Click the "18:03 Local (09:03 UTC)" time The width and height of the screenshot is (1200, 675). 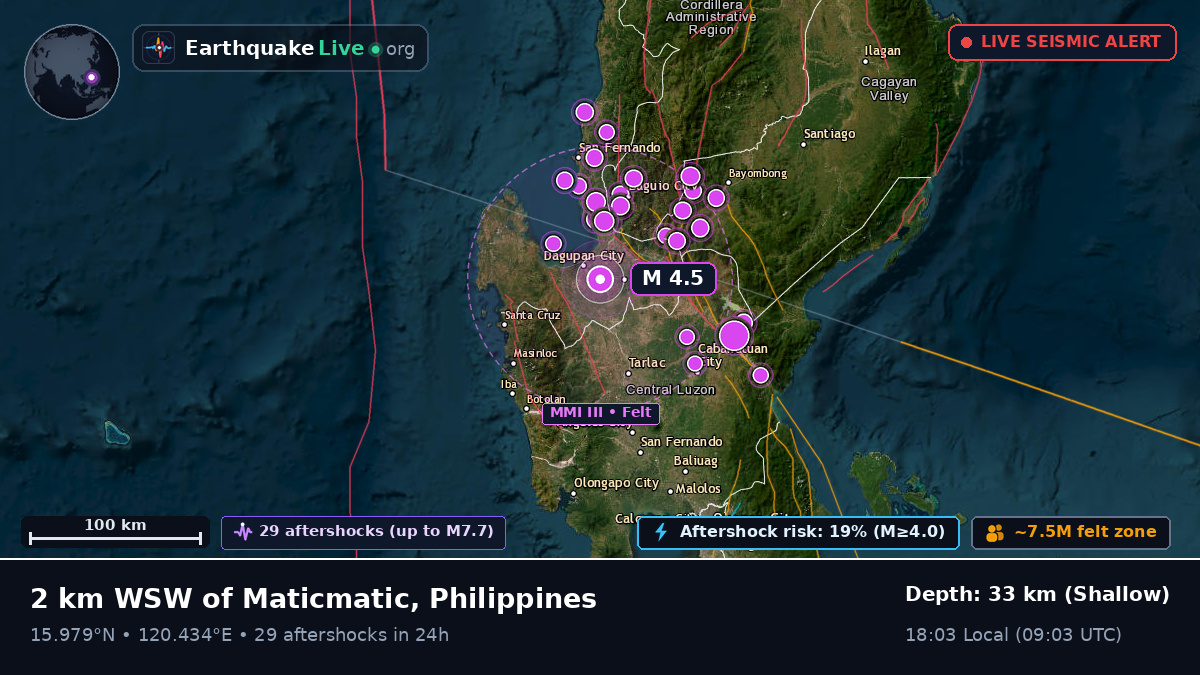click(x=1013, y=635)
